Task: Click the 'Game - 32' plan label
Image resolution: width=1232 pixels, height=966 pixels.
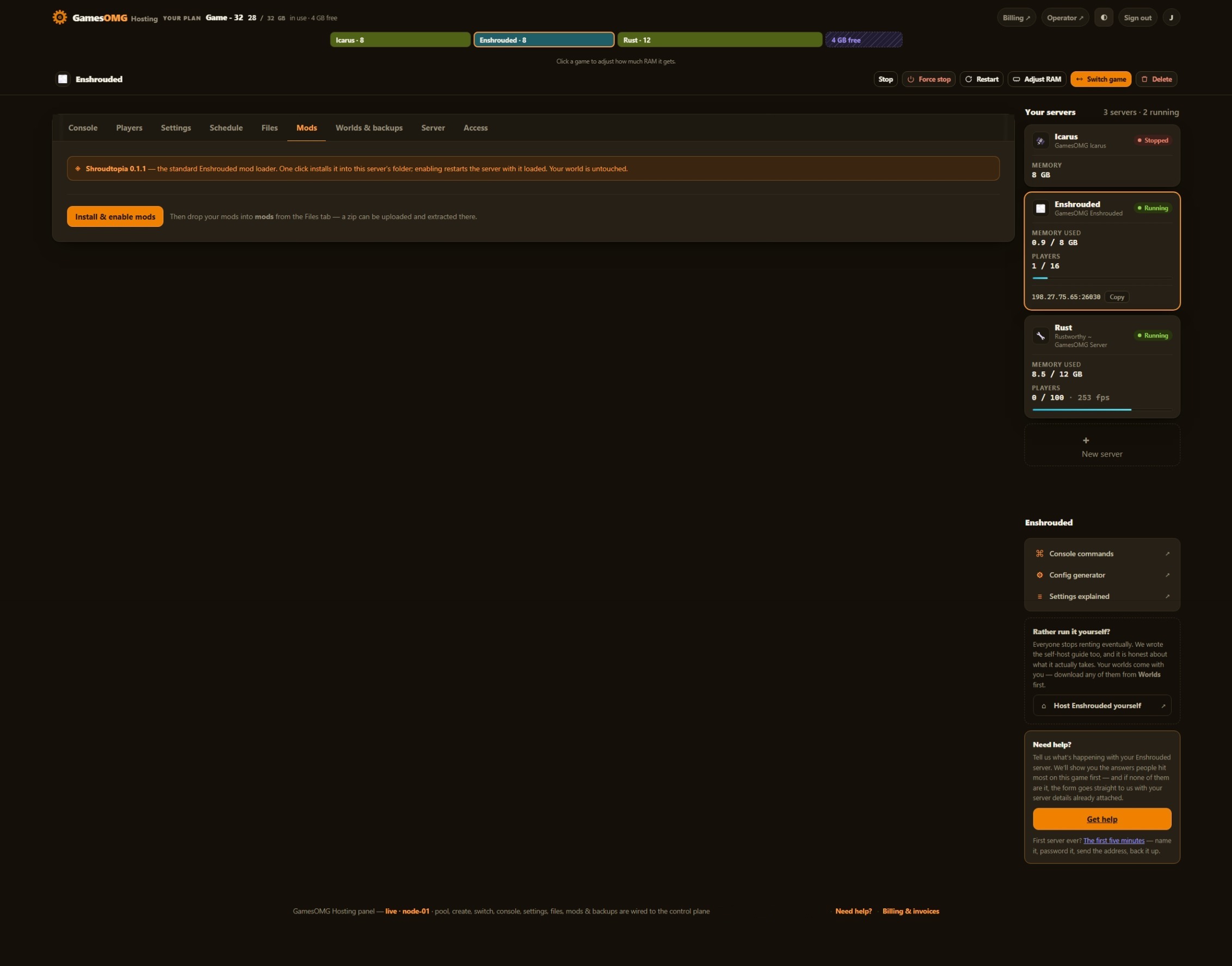Action: click(224, 17)
